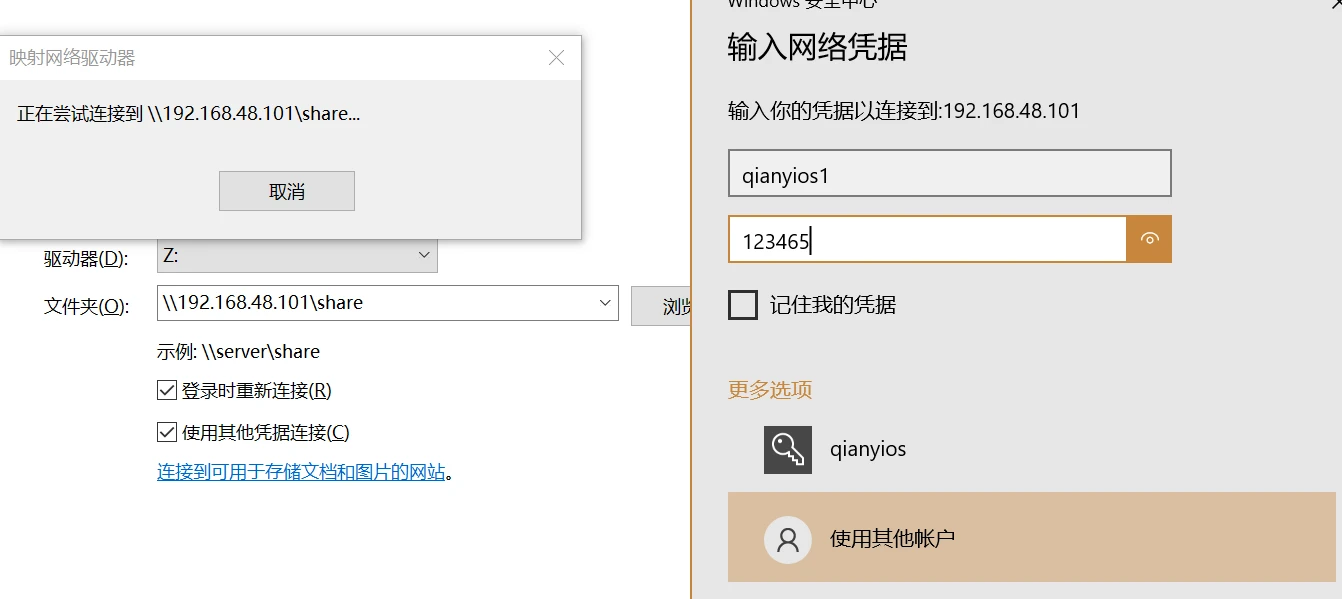Reveal the password with the eye icon
Viewport: 1342px width, 599px height.
(x=1149, y=239)
